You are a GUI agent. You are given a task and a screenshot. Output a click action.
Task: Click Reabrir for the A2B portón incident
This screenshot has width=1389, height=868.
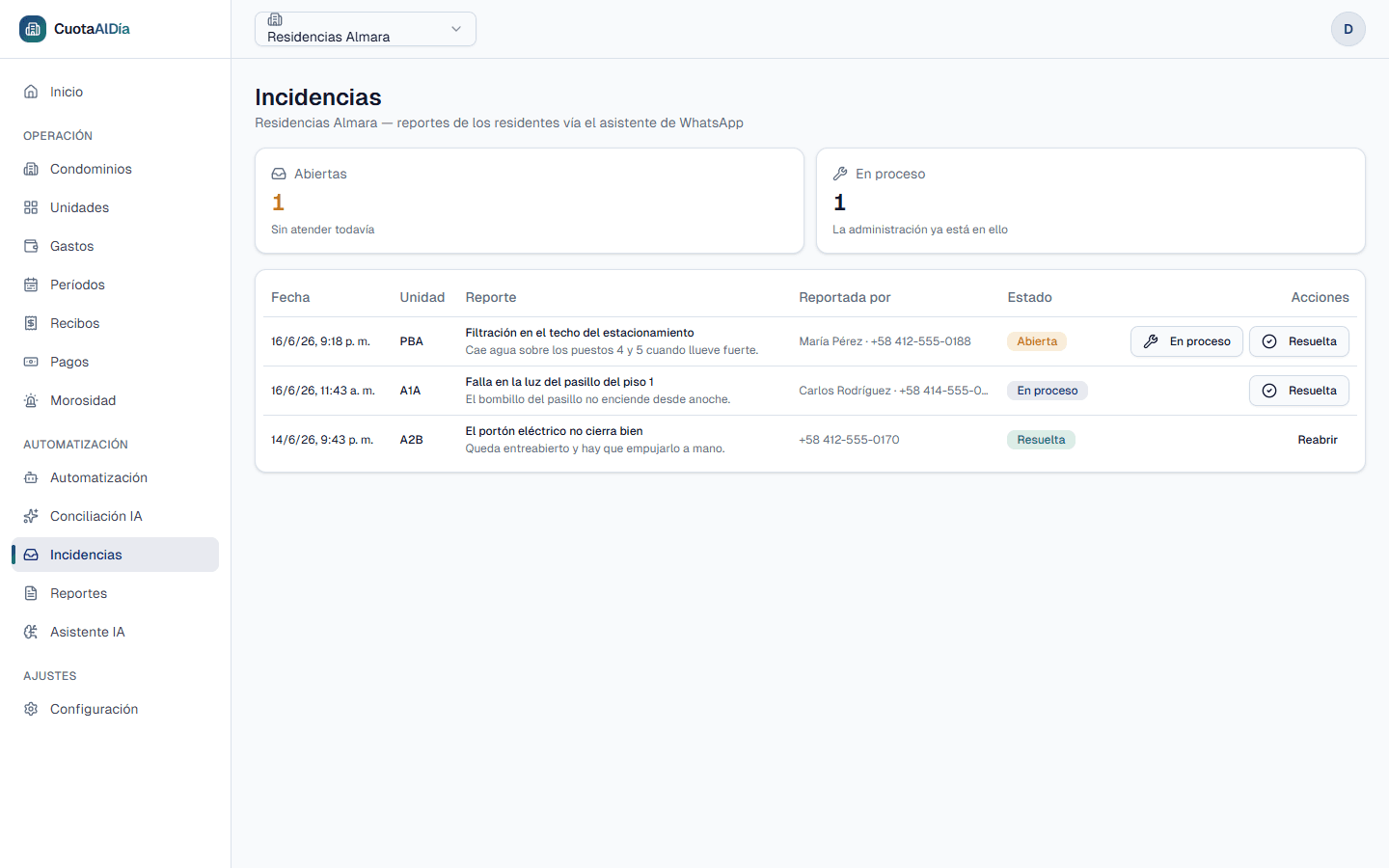(x=1318, y=440)
